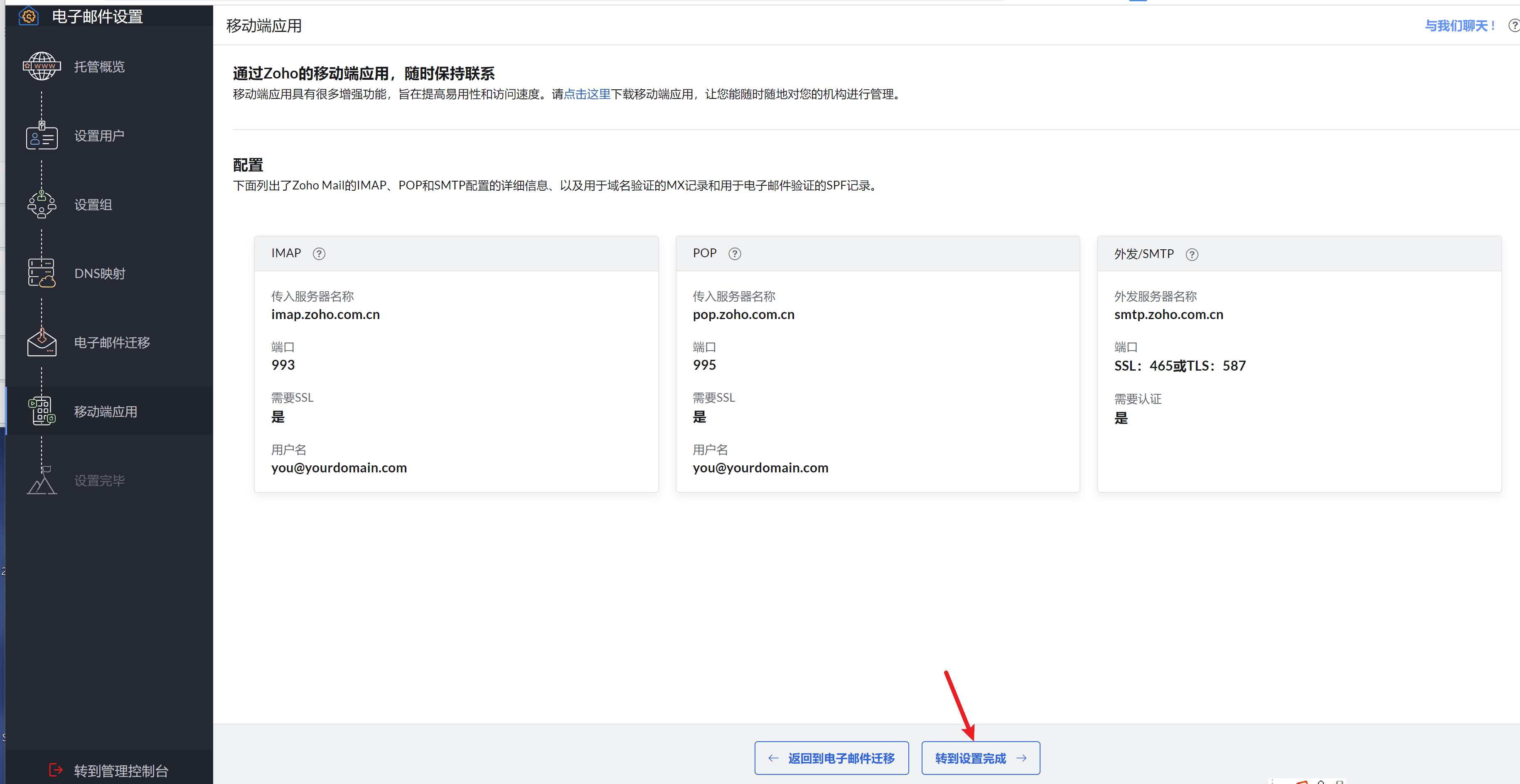This screenshot has width=1520, height=784.
Task: Click the 移动端应用 page title
Action: tap(264, 25)
